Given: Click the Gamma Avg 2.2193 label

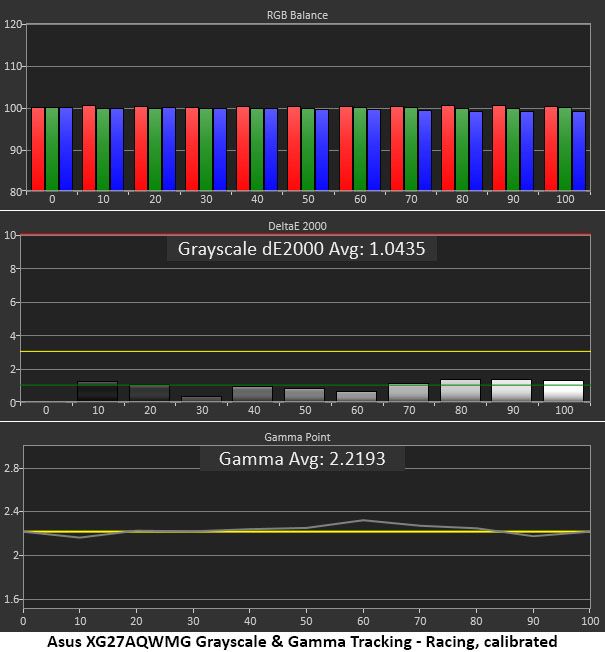Looking at the screenshot, I should [x=302, y=459].
